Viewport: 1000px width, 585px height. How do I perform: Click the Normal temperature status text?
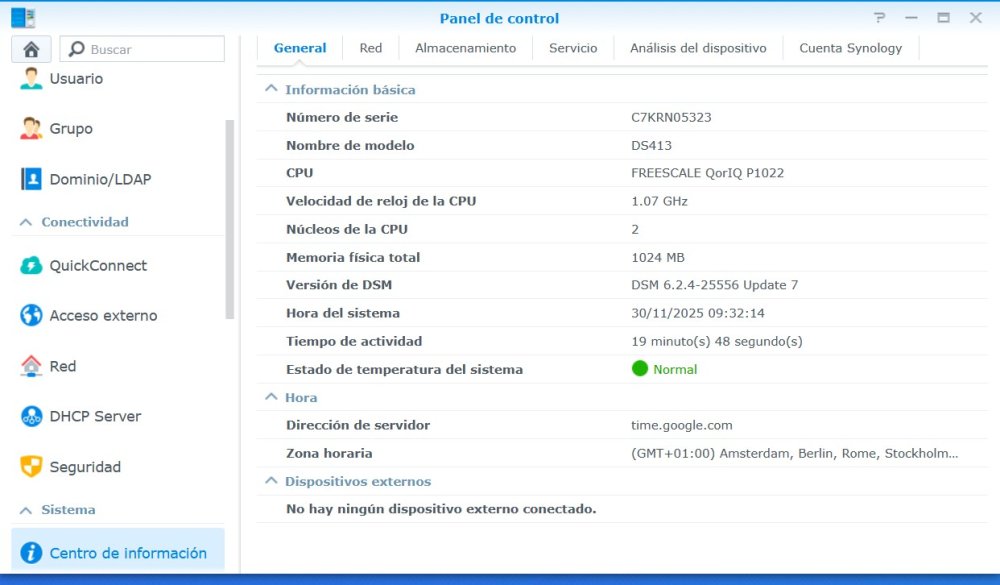point(675,369)
